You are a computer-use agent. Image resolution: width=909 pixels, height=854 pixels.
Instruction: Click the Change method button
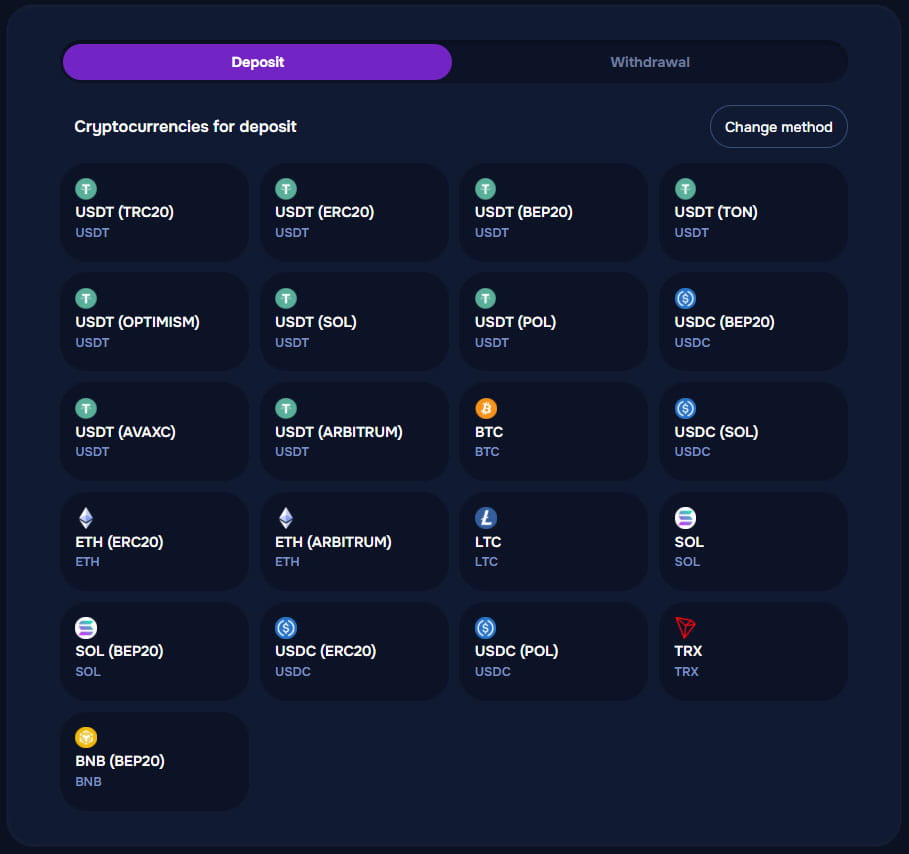779,127
